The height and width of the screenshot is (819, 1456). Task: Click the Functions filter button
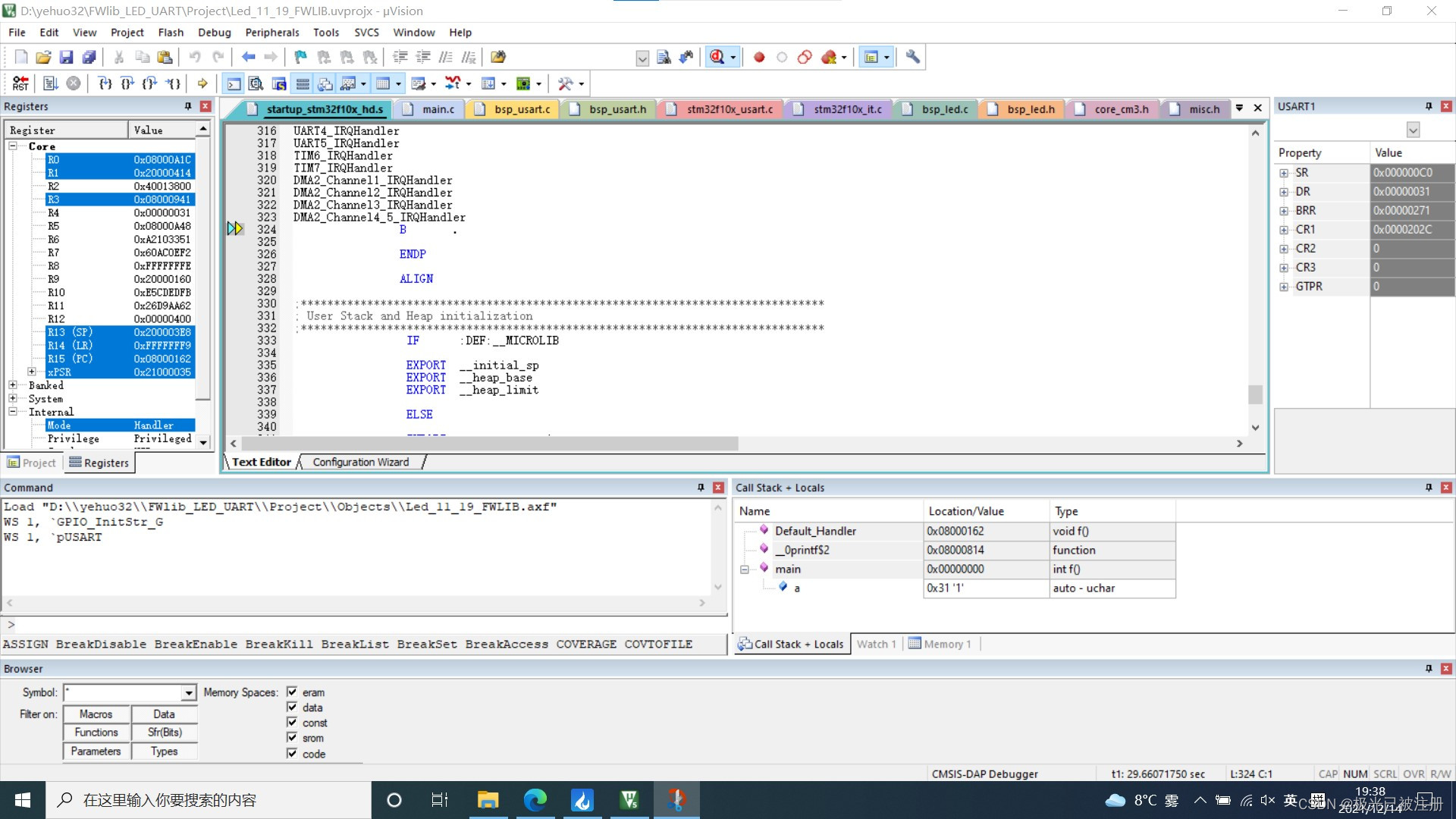[x=96, y=733]
